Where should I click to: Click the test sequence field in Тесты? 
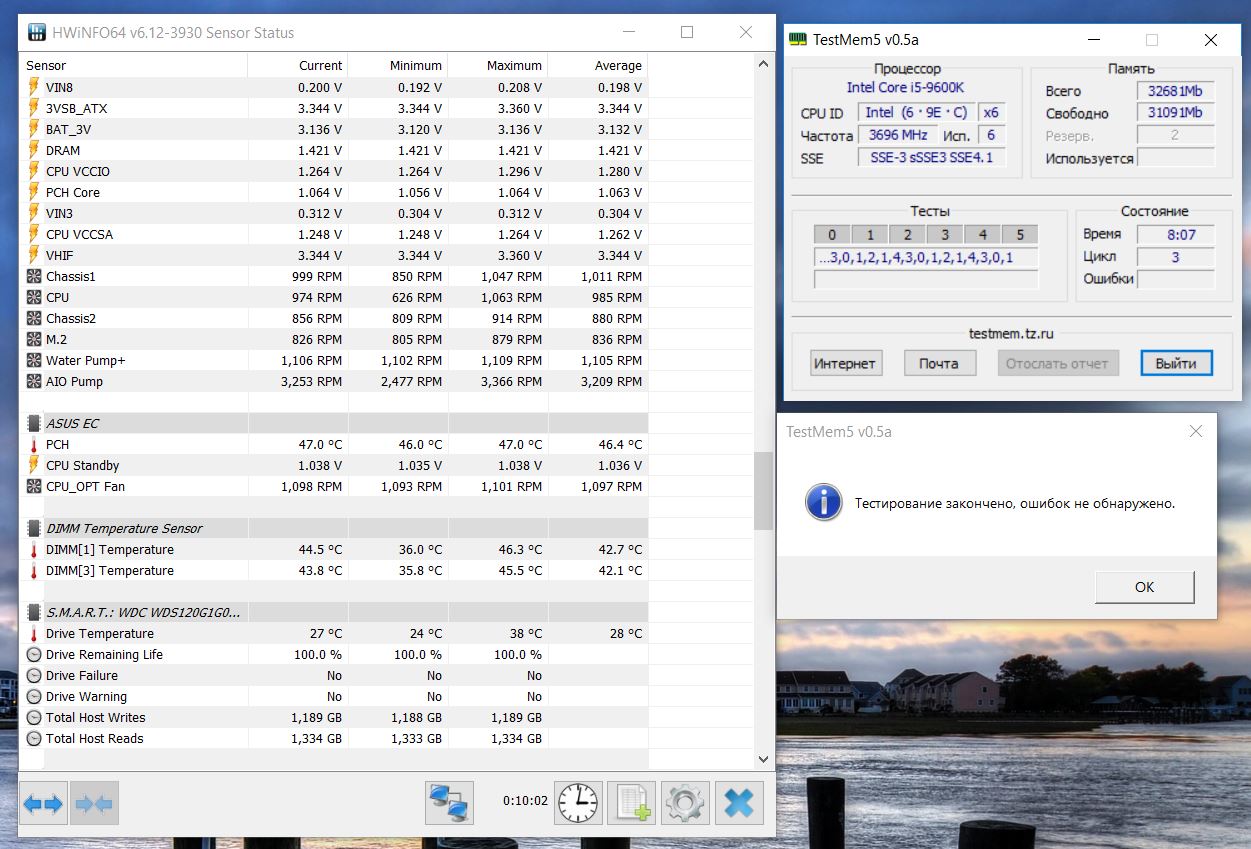[x=926, y=258]
